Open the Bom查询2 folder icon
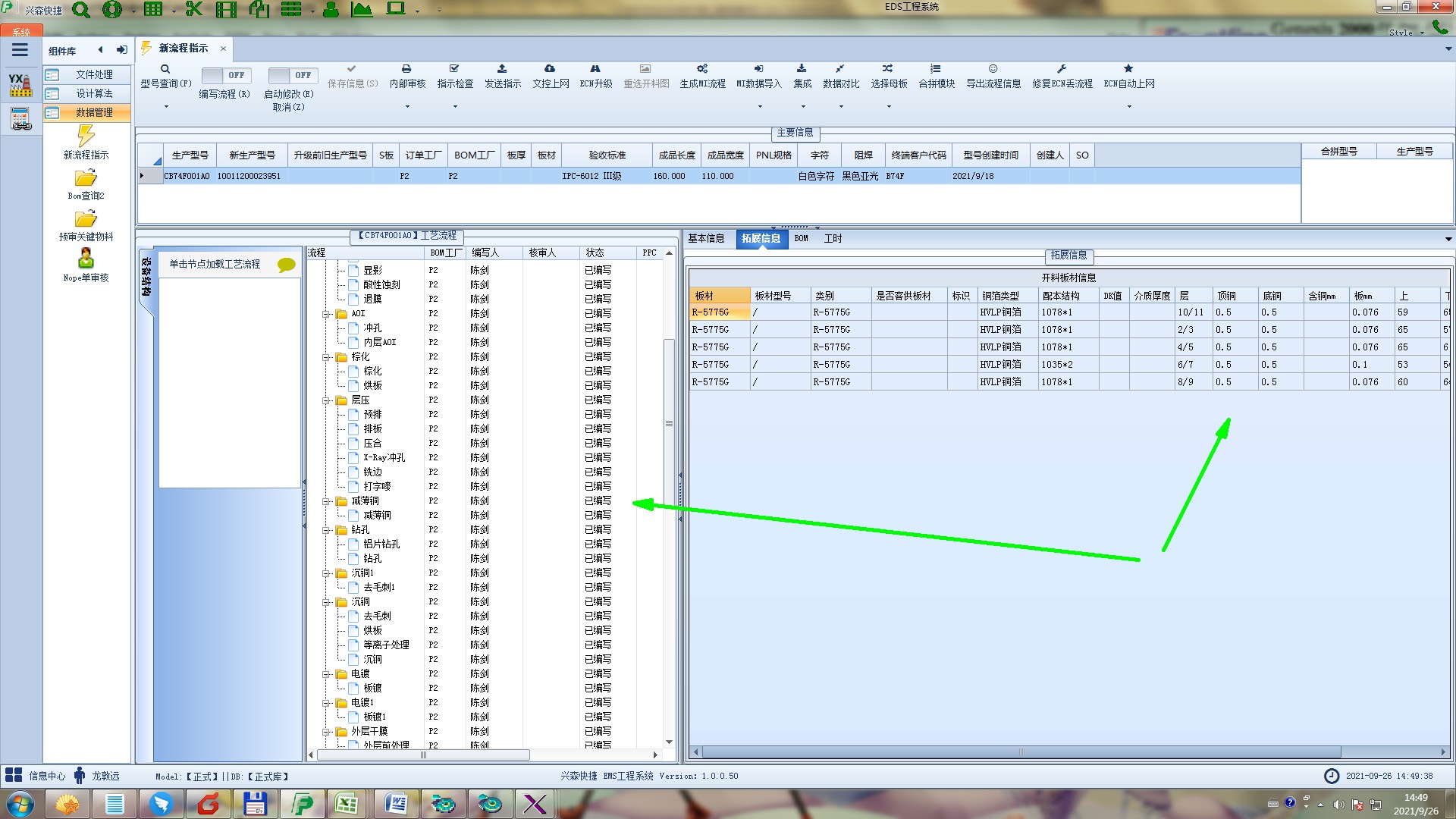This screenshot has width=1456, height=819. click(x=86, y=178)
